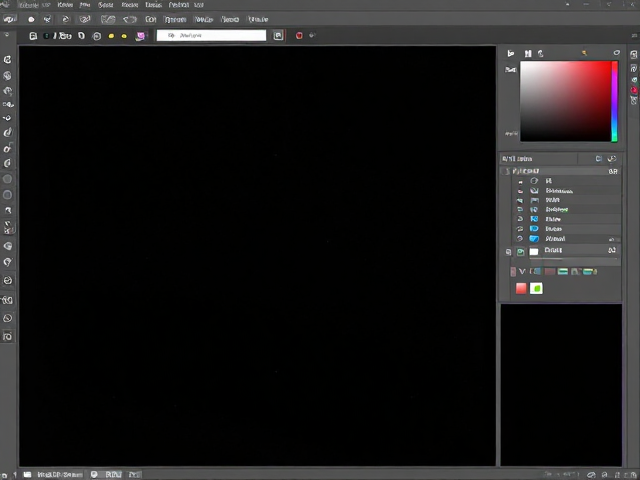Pick a color in the red gradient field
The image size is (640, 480).
click(565, 101)
